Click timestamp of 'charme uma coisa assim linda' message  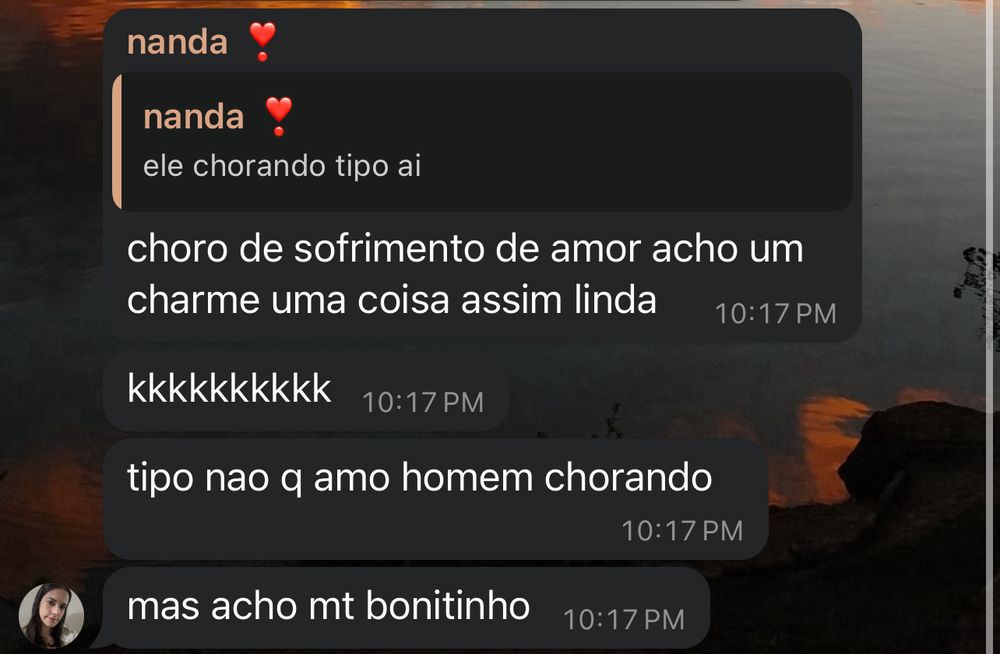point(776,314)
